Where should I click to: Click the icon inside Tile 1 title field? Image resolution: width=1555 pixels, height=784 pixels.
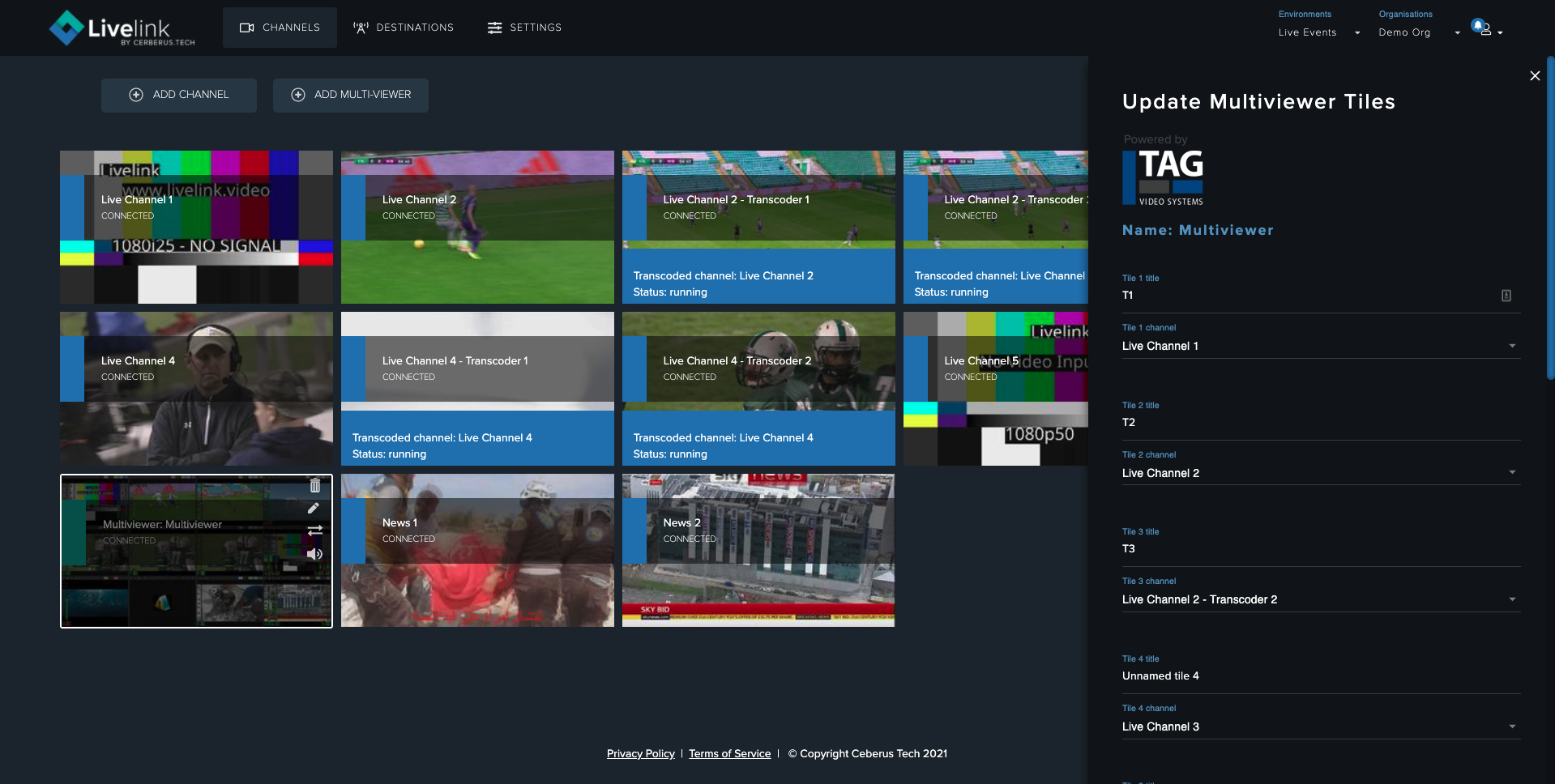point(1506,296)
